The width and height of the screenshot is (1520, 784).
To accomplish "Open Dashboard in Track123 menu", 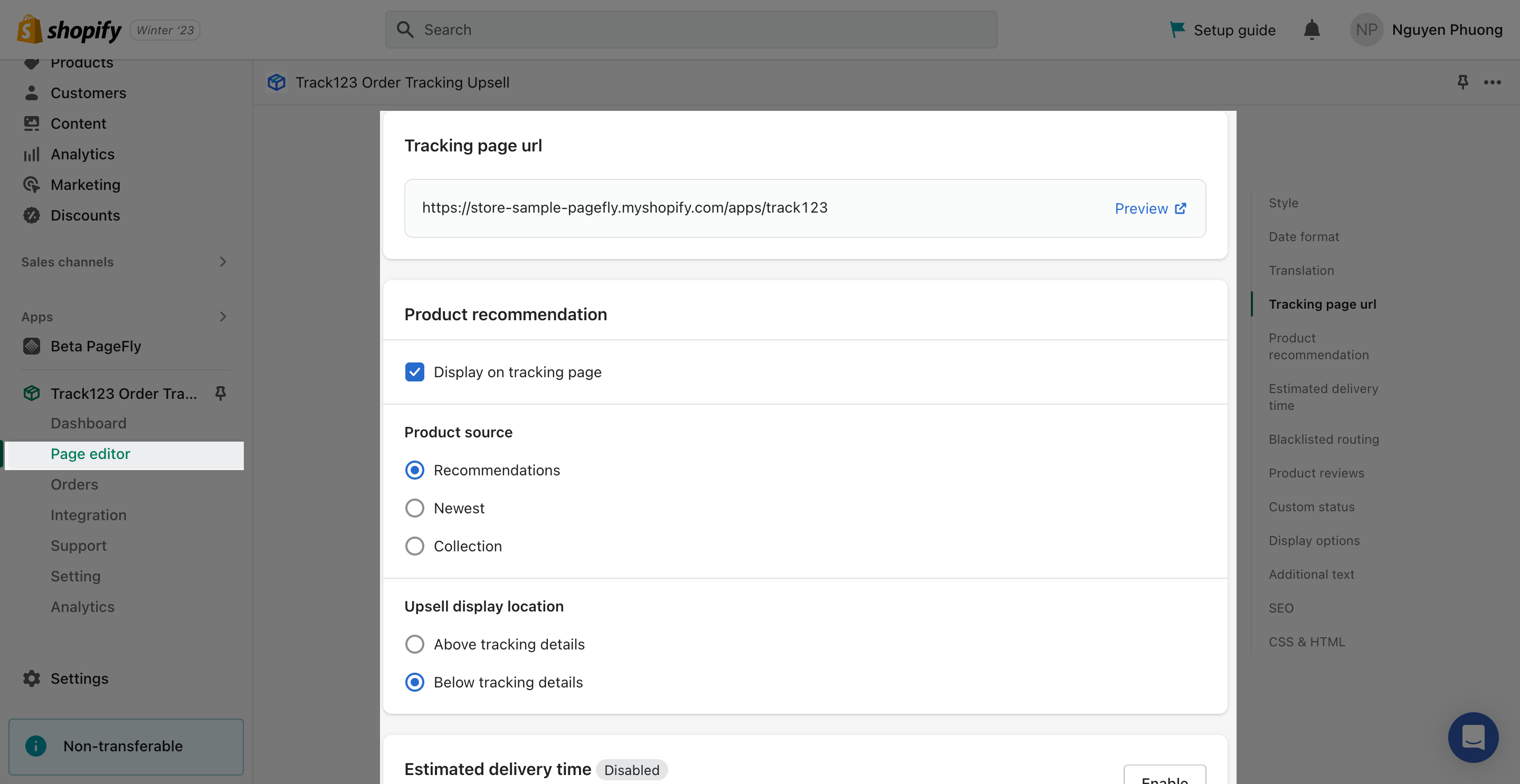I will click(89, 423).
